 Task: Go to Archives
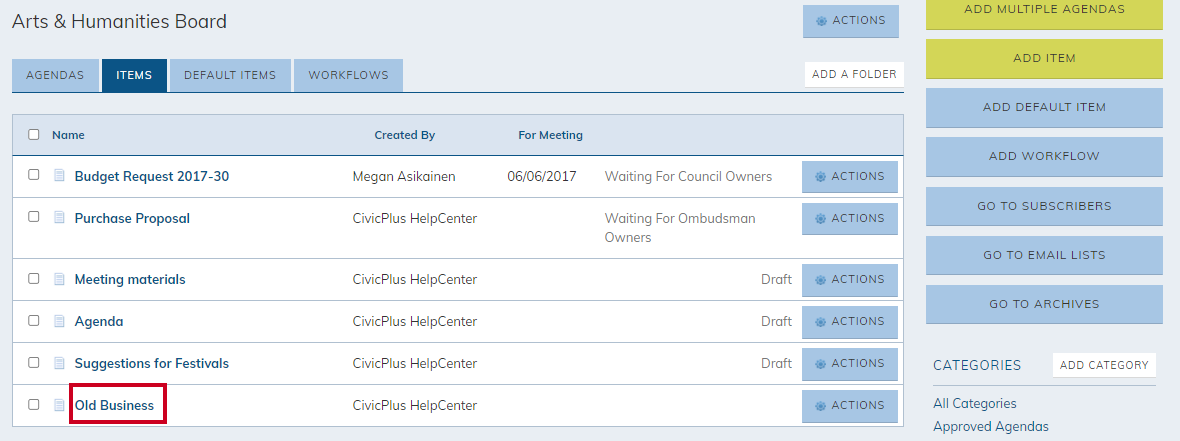(1045, 305)
